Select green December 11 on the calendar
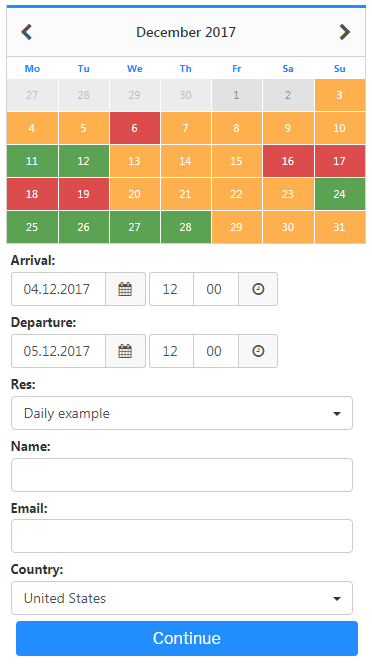Screen dimensions: 372x671 pos(32,161)
